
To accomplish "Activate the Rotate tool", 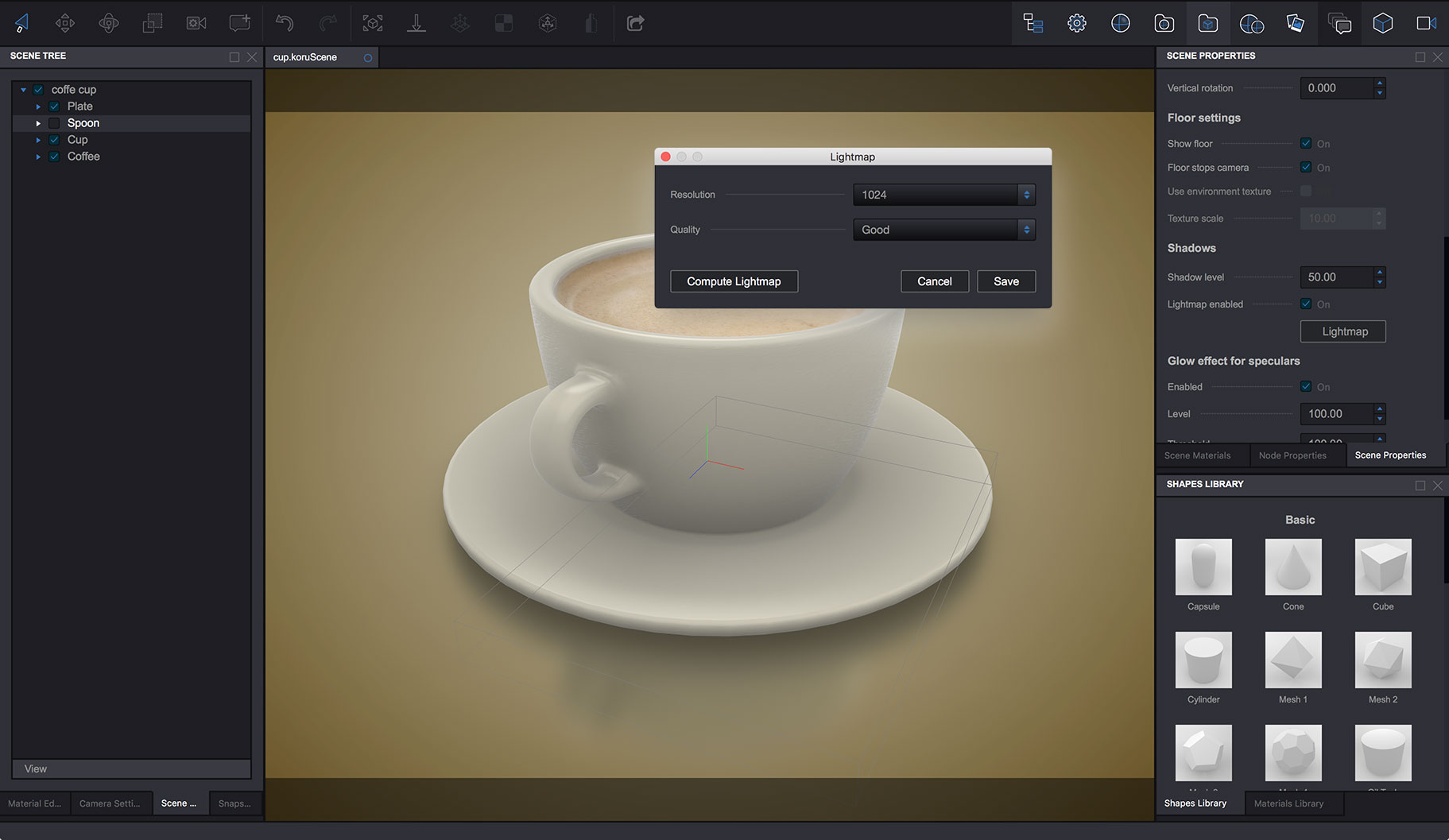I will point(109,22).
